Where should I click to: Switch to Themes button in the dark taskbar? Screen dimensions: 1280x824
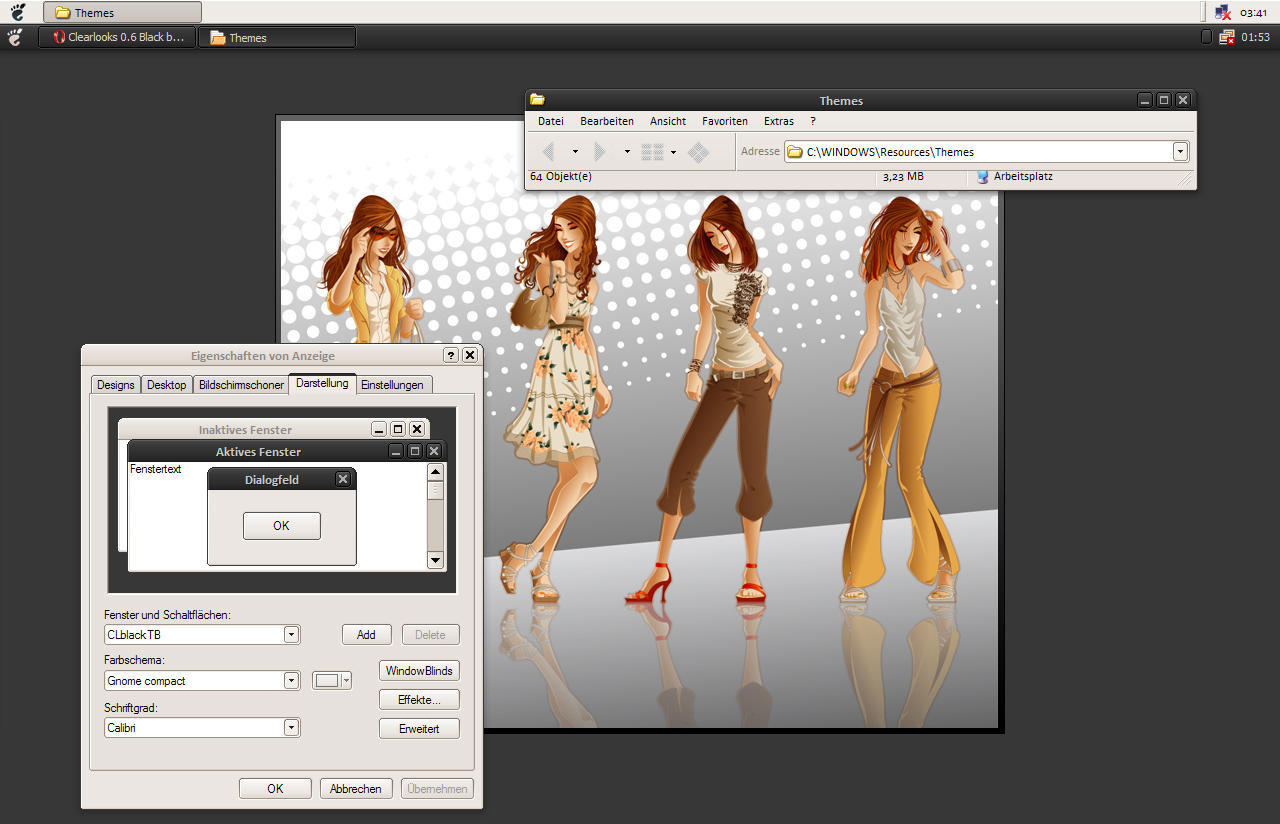277,37
